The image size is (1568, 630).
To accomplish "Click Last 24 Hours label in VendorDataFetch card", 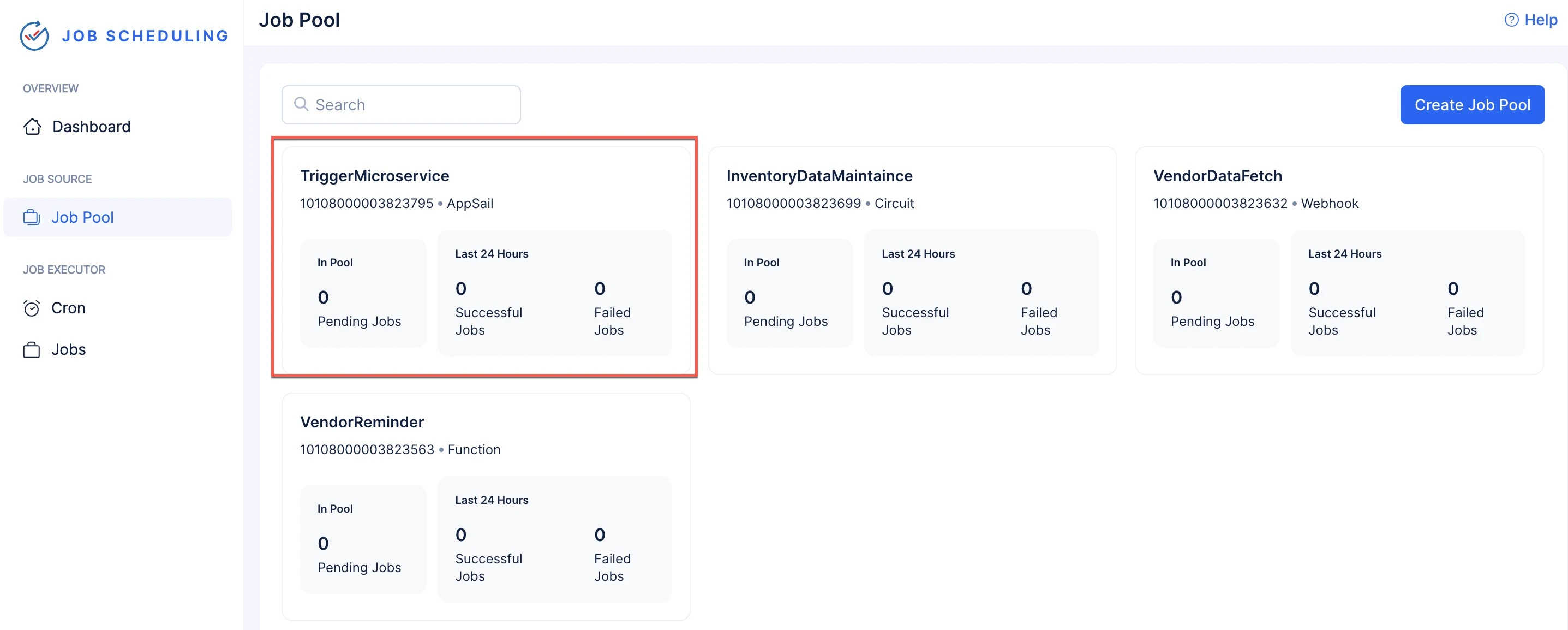I will [1345, 254].
